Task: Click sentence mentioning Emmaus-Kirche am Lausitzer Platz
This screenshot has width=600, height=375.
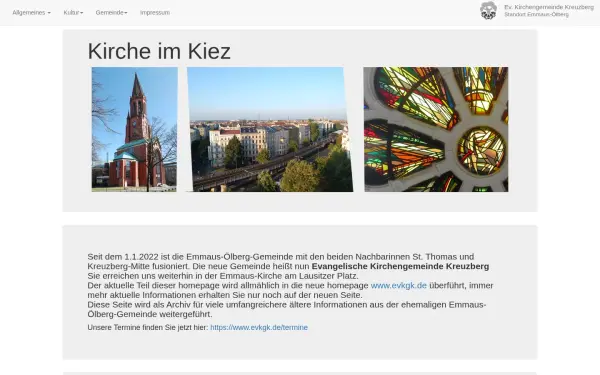Action: pyautogui.click(x=223, y=276)
